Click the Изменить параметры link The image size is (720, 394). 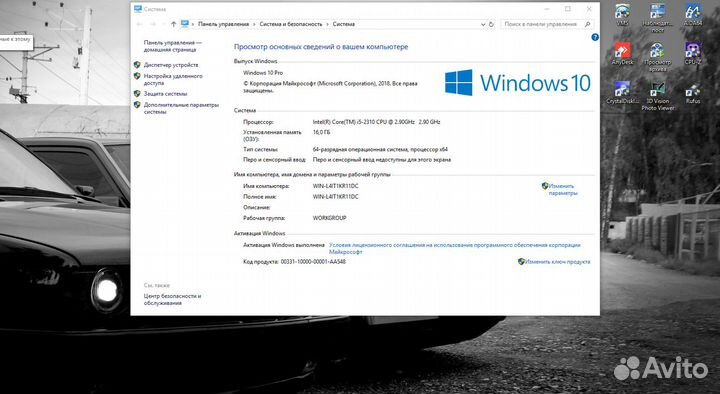pos(562,190)
